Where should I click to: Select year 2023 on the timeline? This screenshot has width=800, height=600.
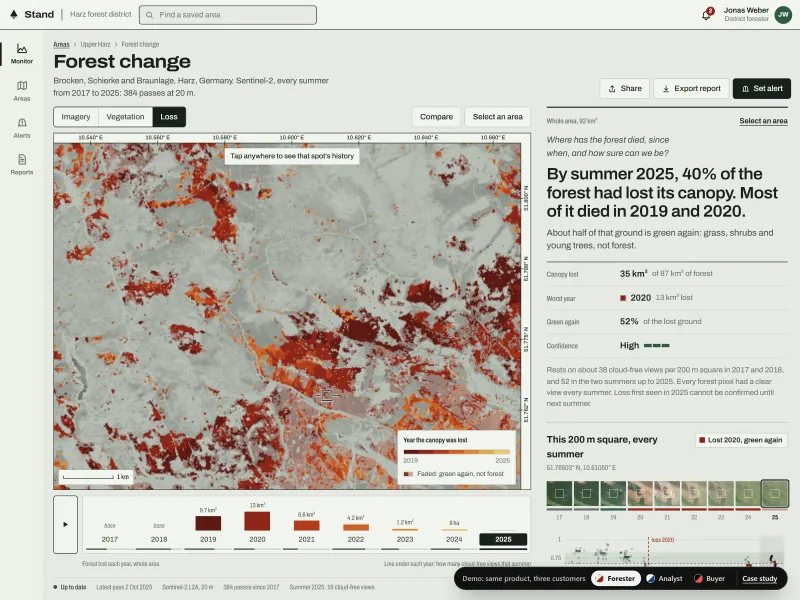pos(405,526)
